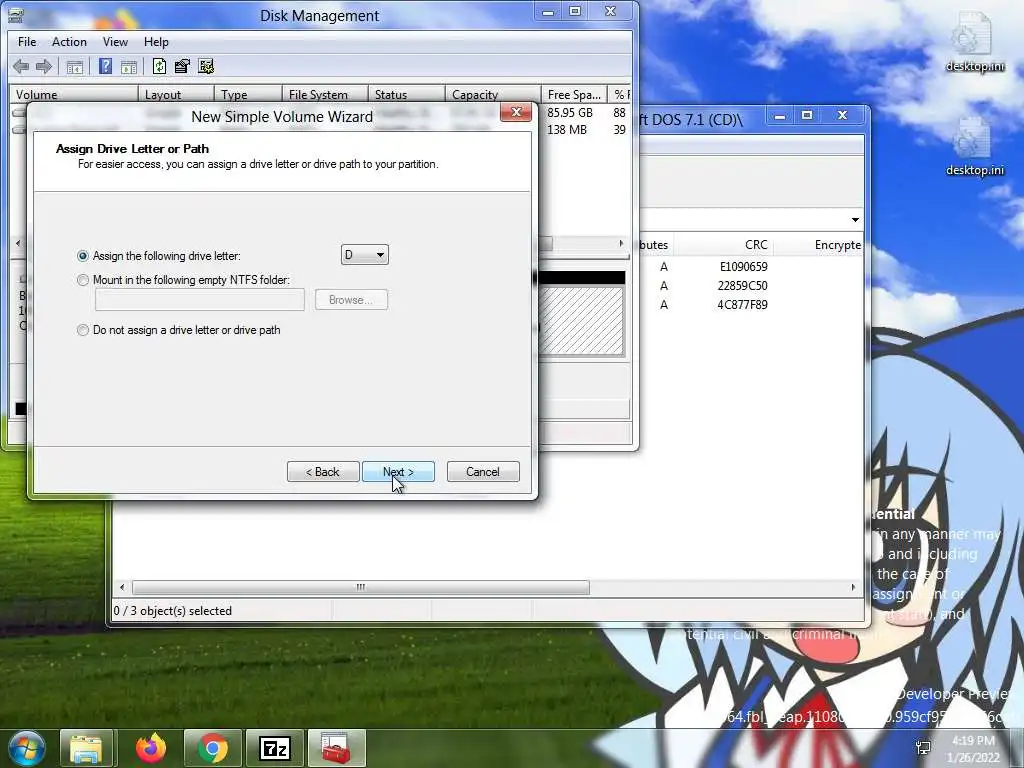The width and height of the screenshot is (1024, 768).
Task: Sort by the File System column header
Action: (325, 95)
